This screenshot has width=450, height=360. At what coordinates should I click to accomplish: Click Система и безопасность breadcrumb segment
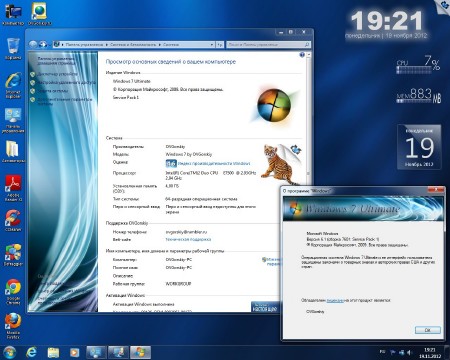133,44
